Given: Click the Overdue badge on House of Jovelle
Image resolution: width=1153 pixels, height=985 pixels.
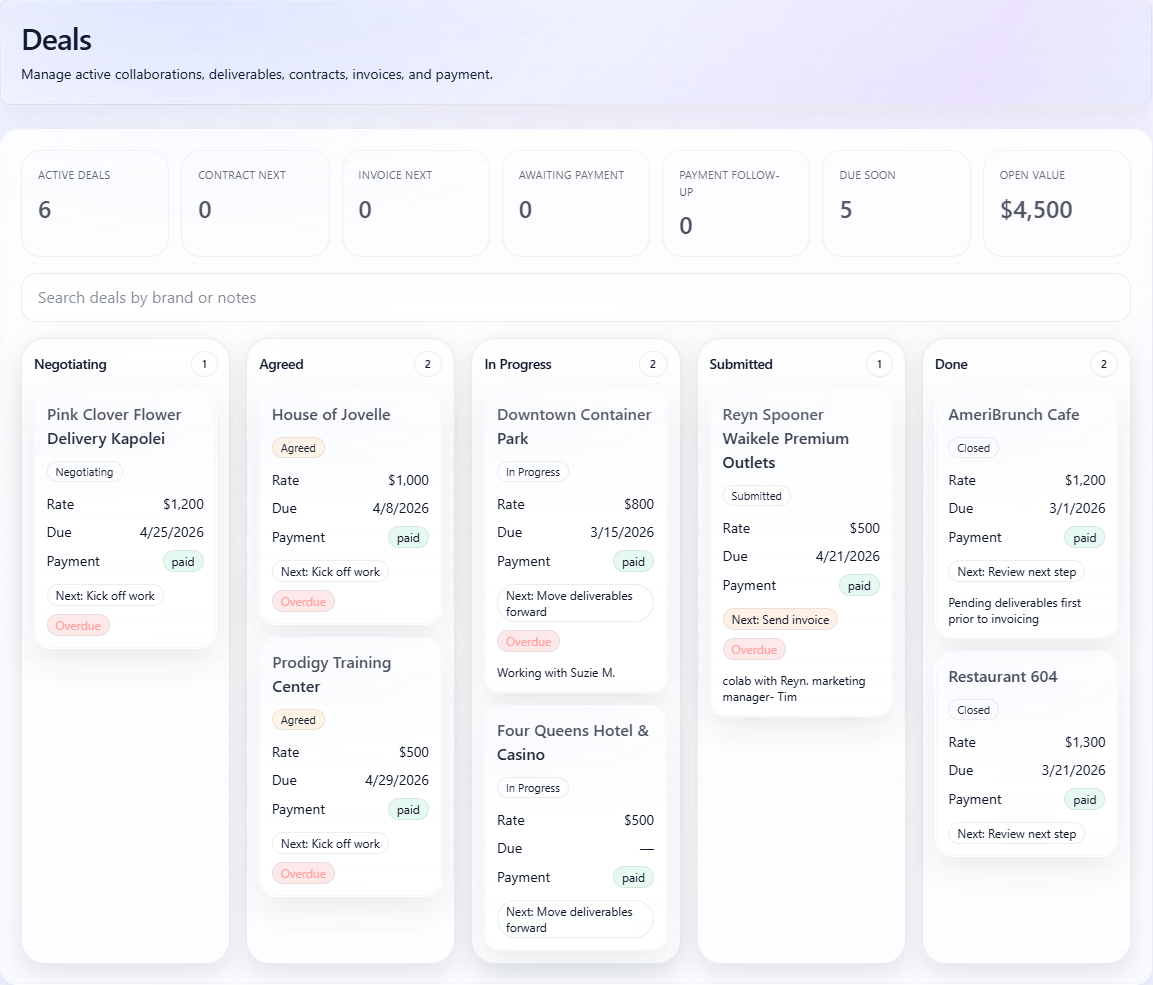Looking at the screenshot, I should click(304, 601).
